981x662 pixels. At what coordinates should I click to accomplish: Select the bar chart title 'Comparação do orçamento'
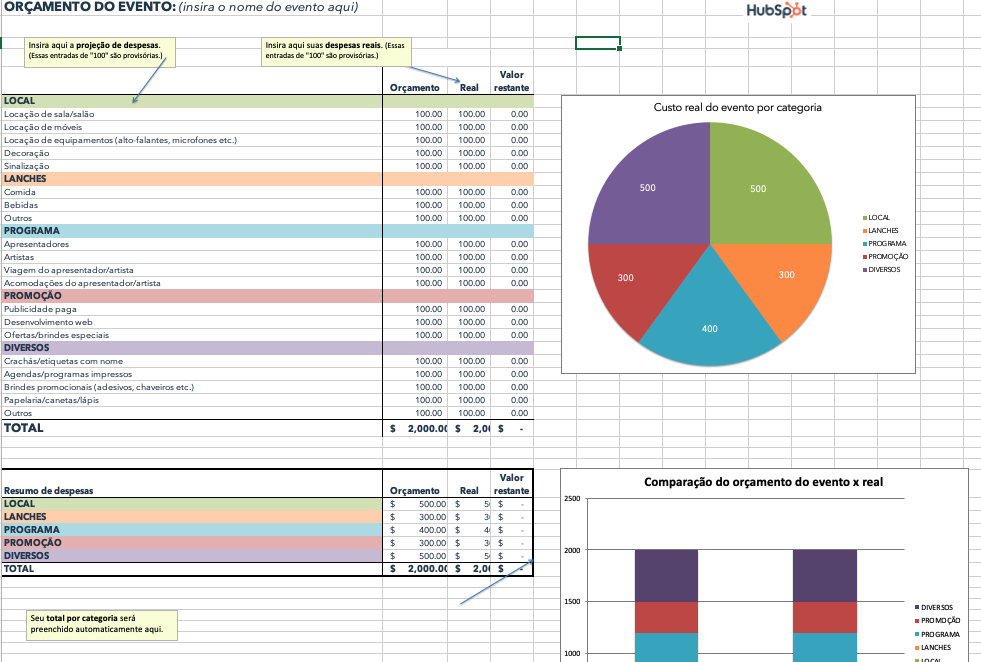pyautogui.click(x=763, y=482)
